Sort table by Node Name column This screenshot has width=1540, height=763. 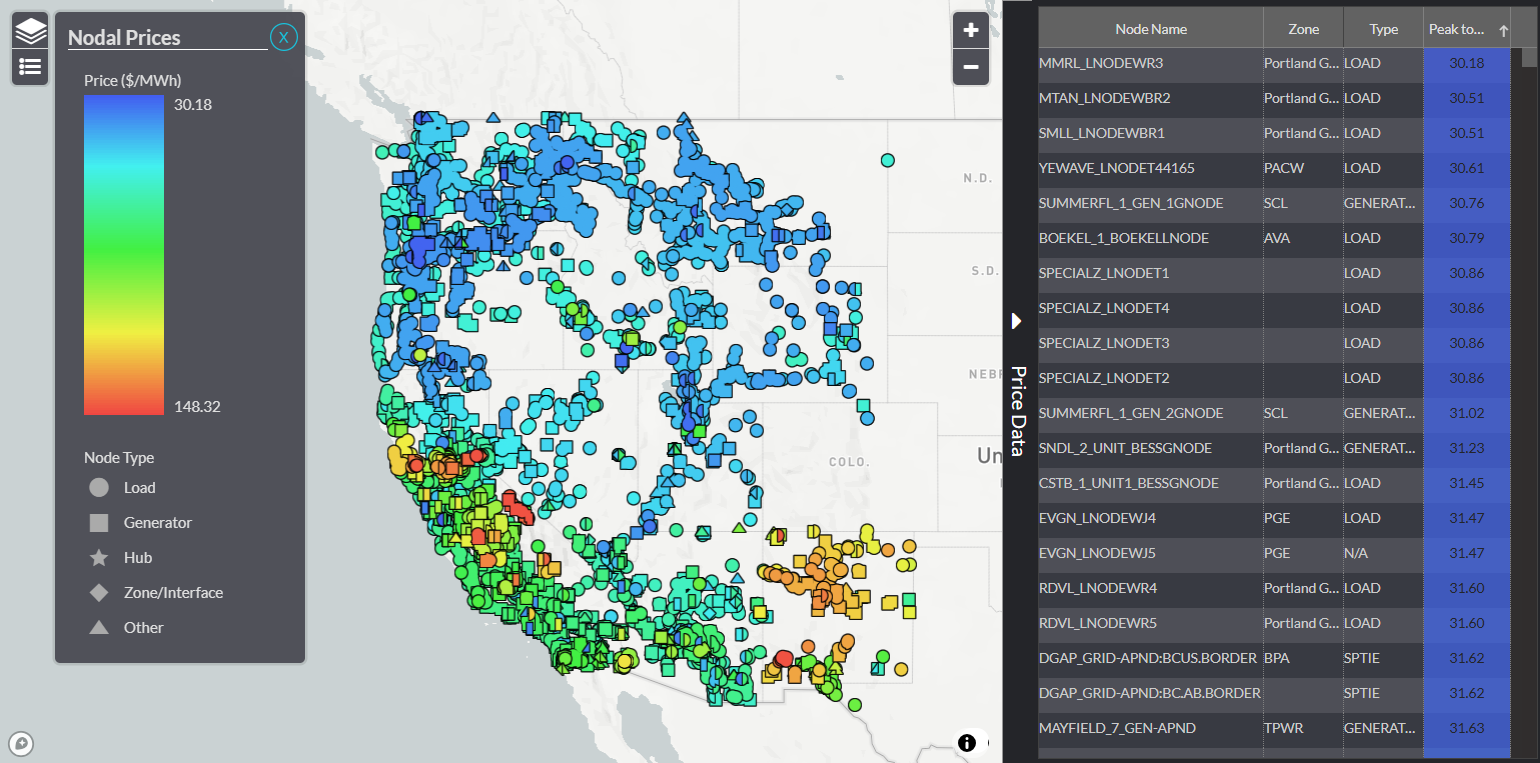point(1150,29)
